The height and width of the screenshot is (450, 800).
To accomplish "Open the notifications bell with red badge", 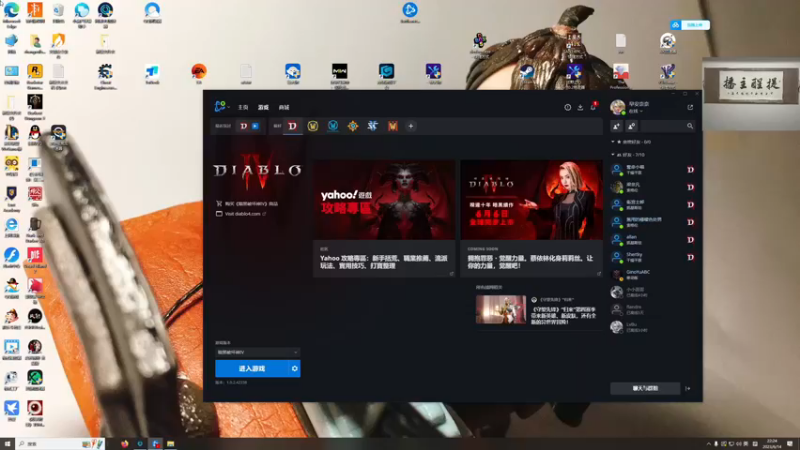I will (x=593, y=107).
